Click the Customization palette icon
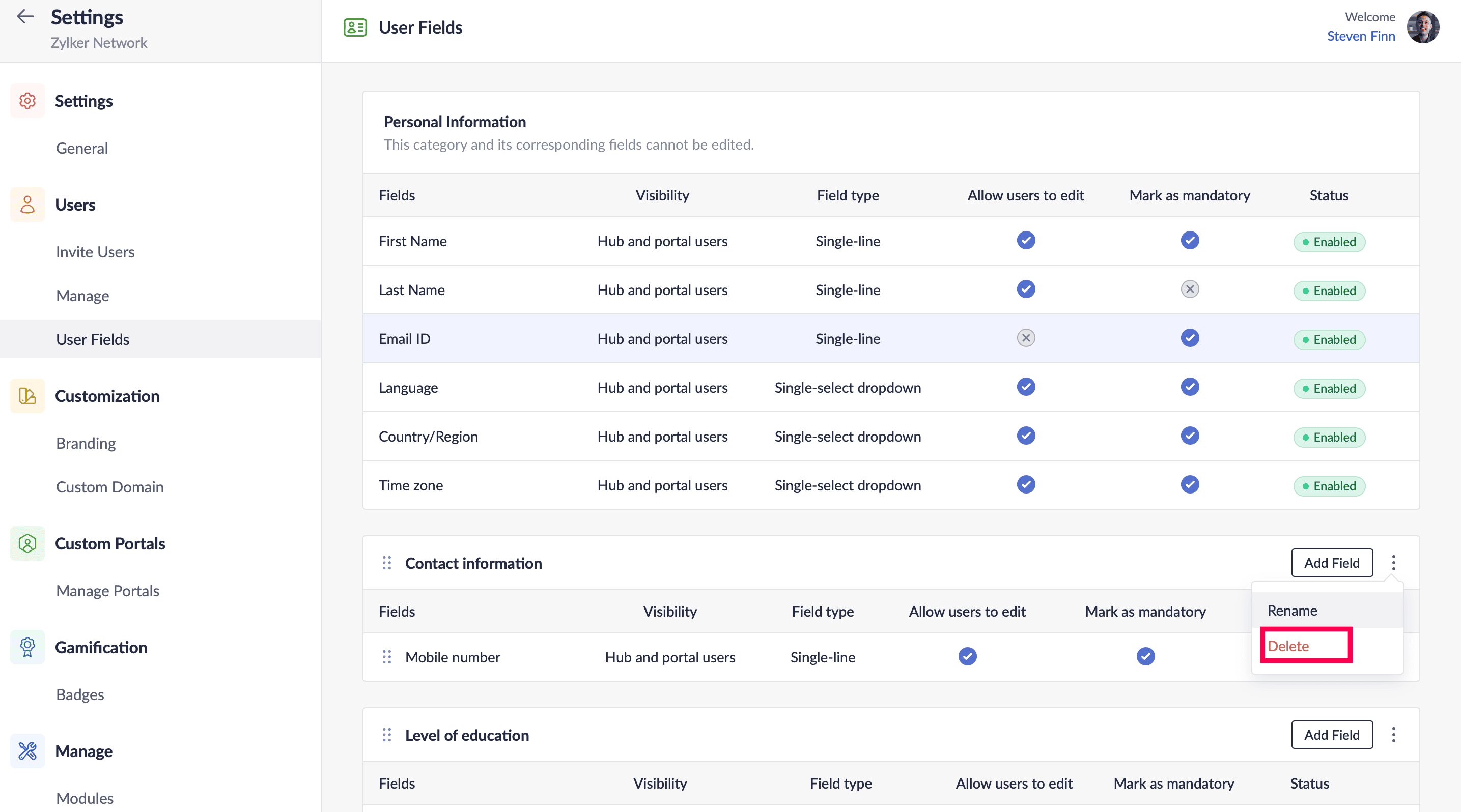The width and height of the screenshot is (1461, 812). click(27, 395)
